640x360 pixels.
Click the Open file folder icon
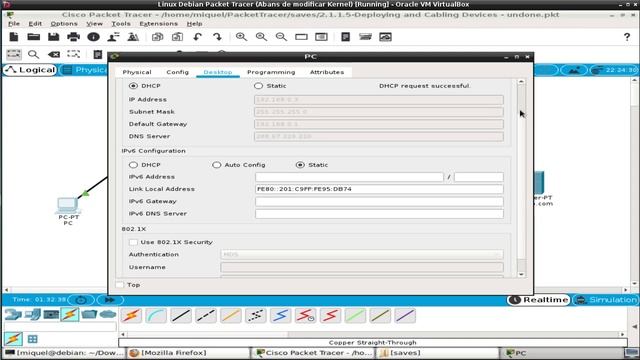point(33,37)
